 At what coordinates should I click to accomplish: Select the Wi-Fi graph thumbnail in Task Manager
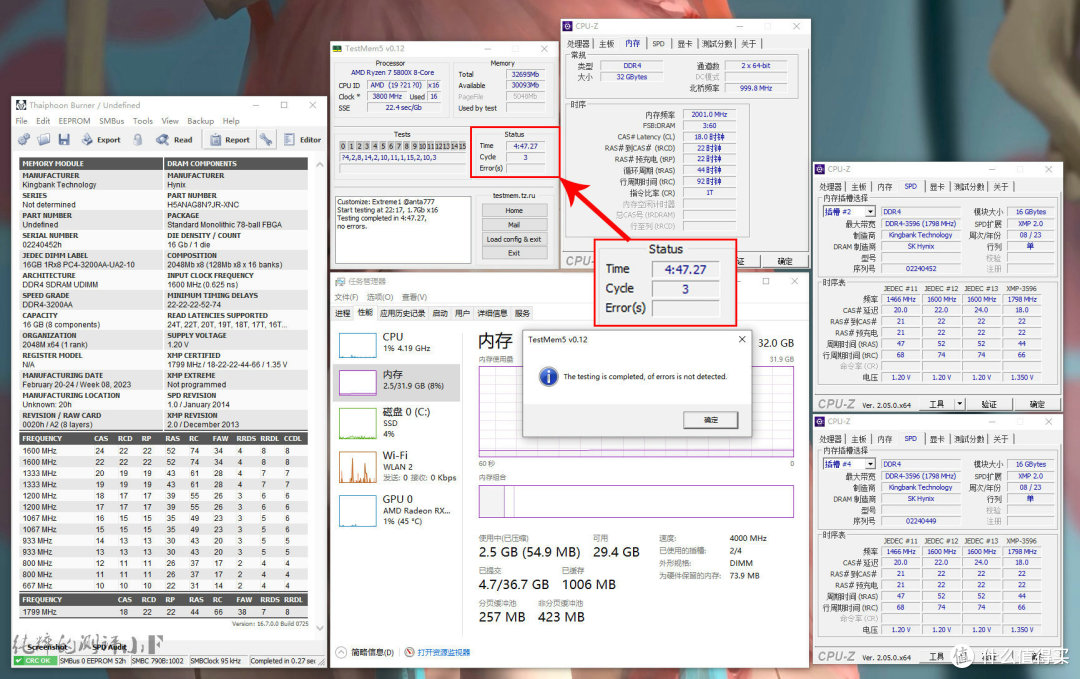357,467
